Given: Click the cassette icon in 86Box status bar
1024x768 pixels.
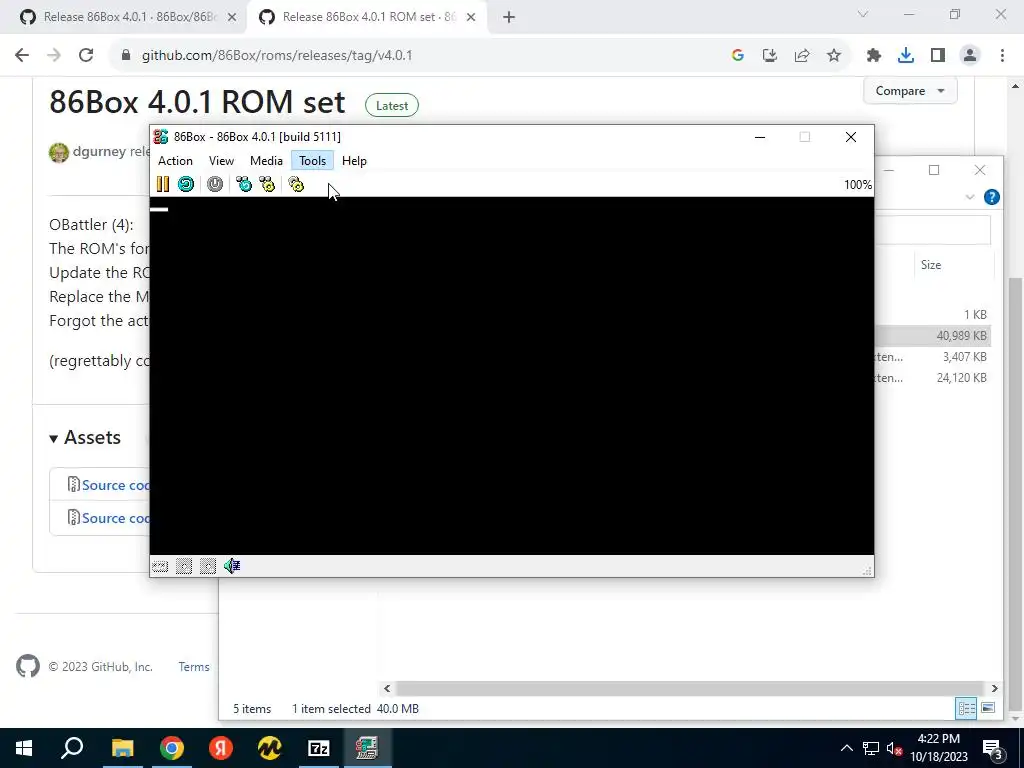Looking at the screenshot, I should [160, 566].
